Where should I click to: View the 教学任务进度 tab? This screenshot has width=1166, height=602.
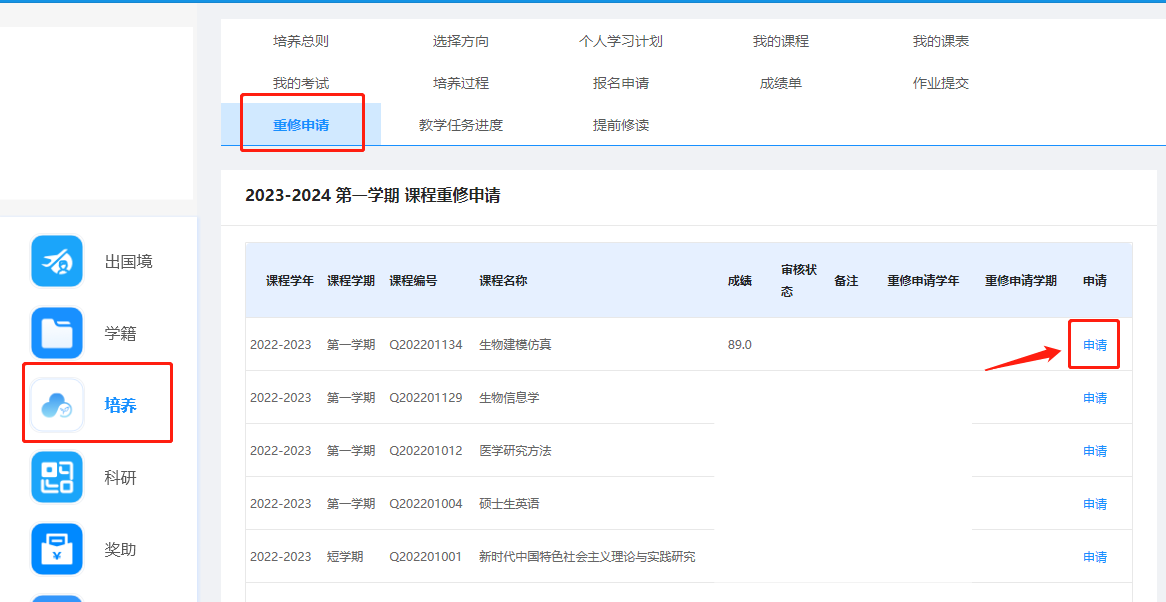point(460,125)
